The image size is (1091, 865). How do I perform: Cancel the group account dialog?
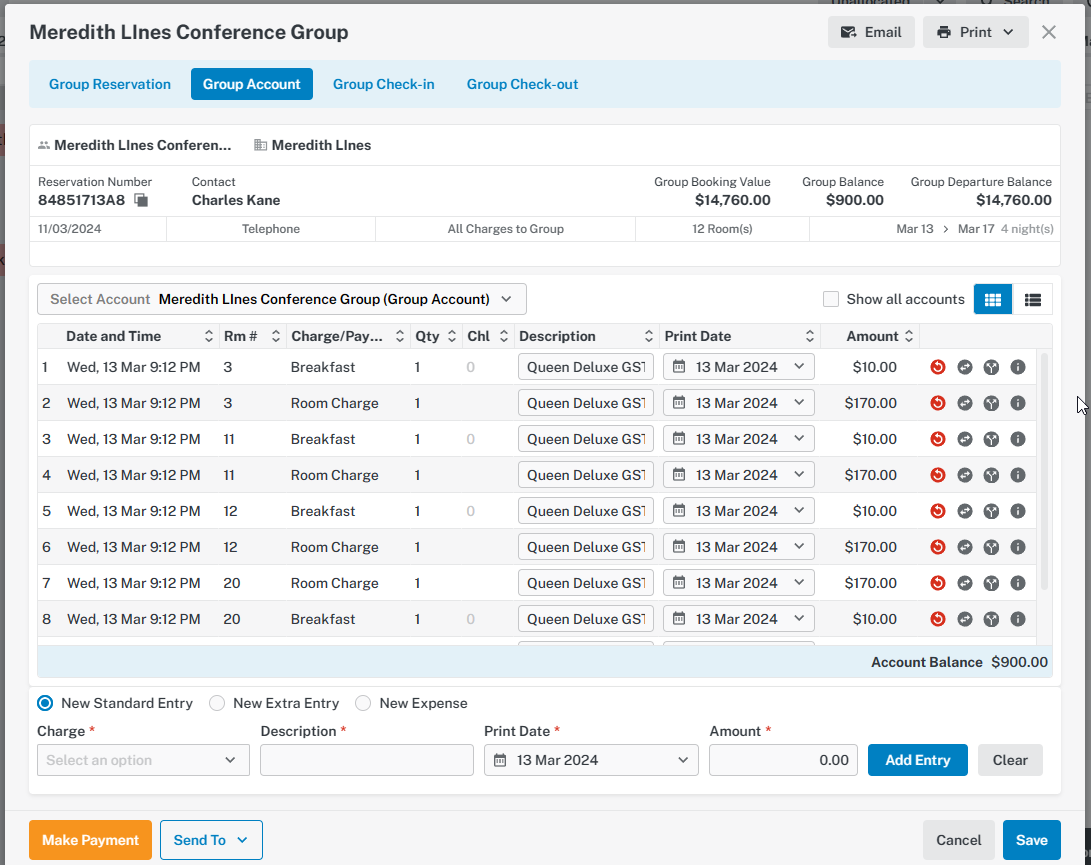[959, 840]
